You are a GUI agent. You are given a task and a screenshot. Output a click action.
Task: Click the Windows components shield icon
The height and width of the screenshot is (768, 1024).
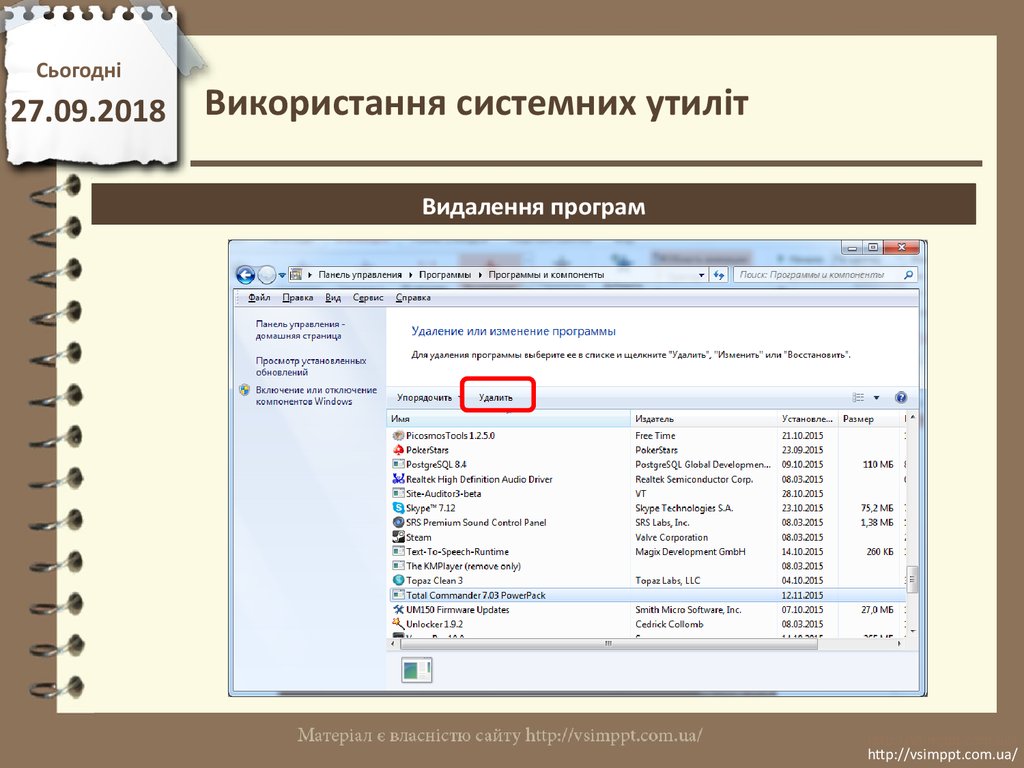[x=244, y=390]
